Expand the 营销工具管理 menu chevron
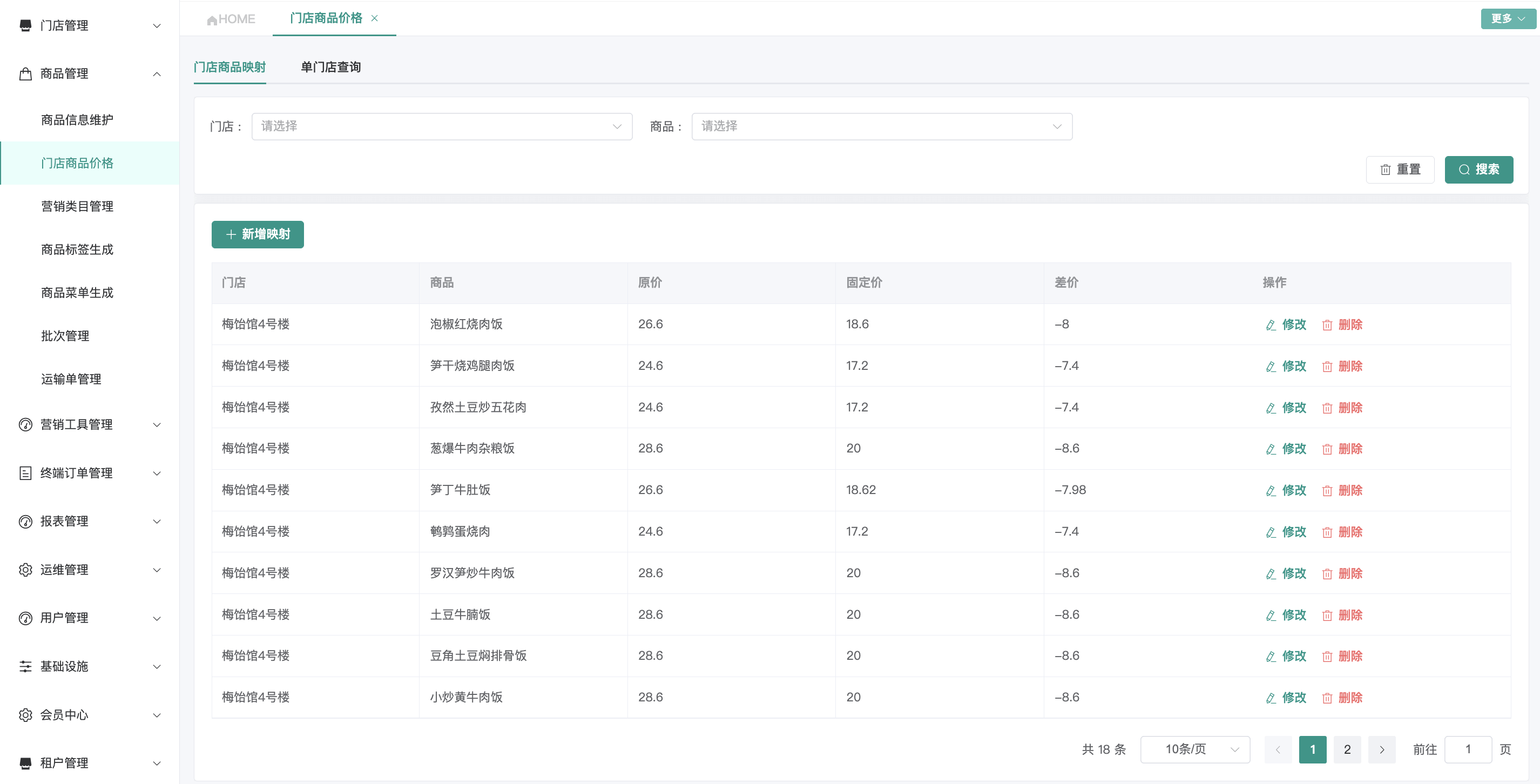 pyautogui.click(x=157, y=424)
